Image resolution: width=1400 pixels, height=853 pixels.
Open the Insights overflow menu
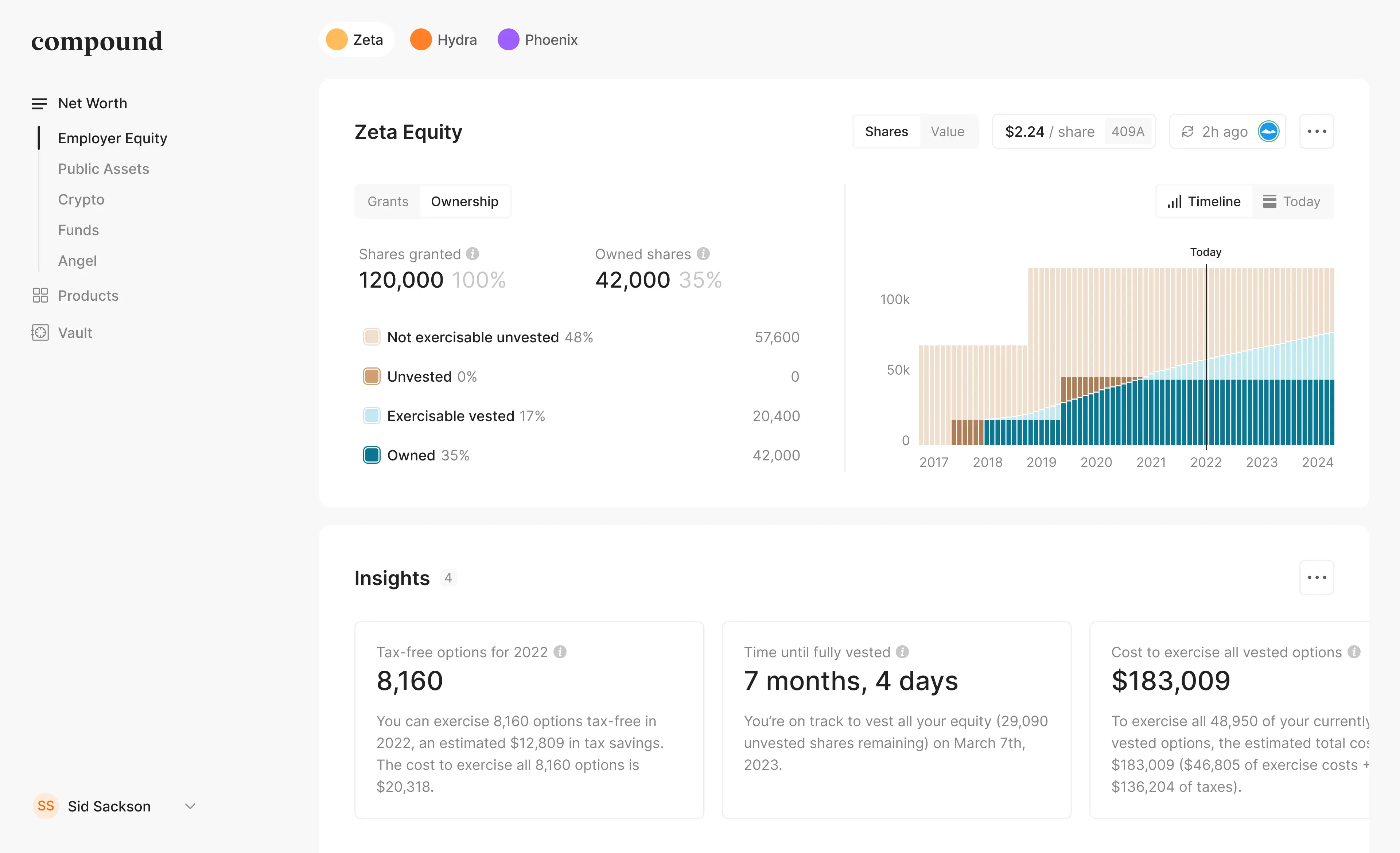coord(1317,577)
